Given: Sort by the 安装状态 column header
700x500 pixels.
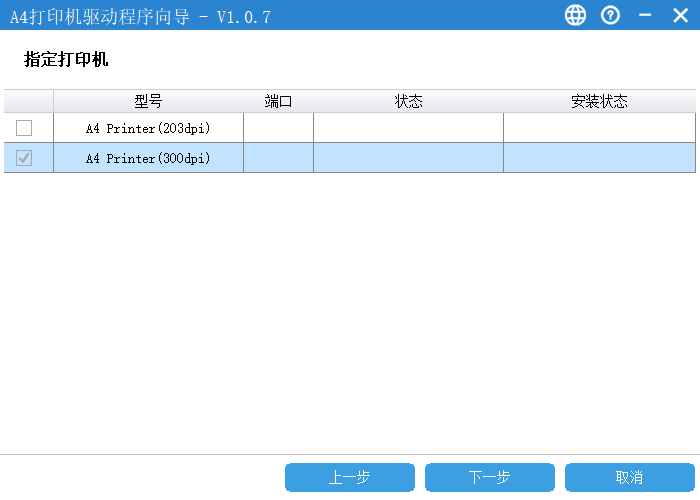Looking at the screenshot, I should click(600, 101).
